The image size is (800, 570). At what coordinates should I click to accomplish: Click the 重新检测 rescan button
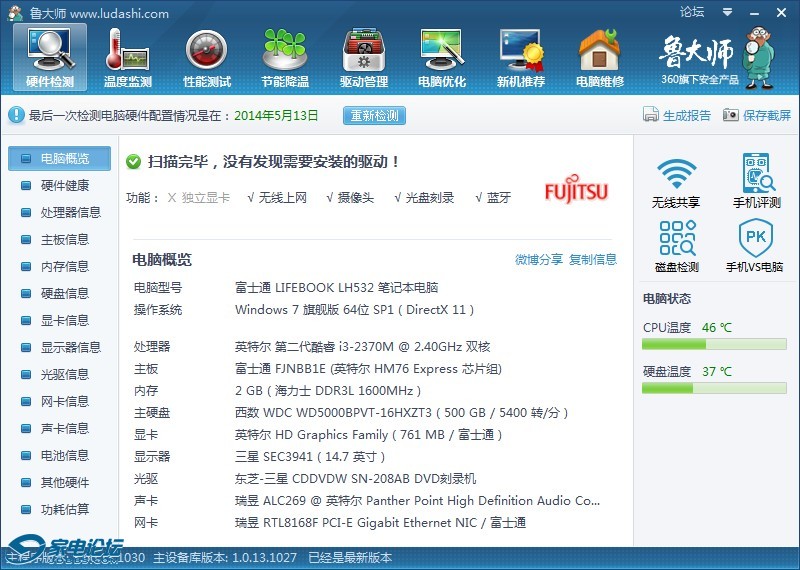(x=375, y=116)
